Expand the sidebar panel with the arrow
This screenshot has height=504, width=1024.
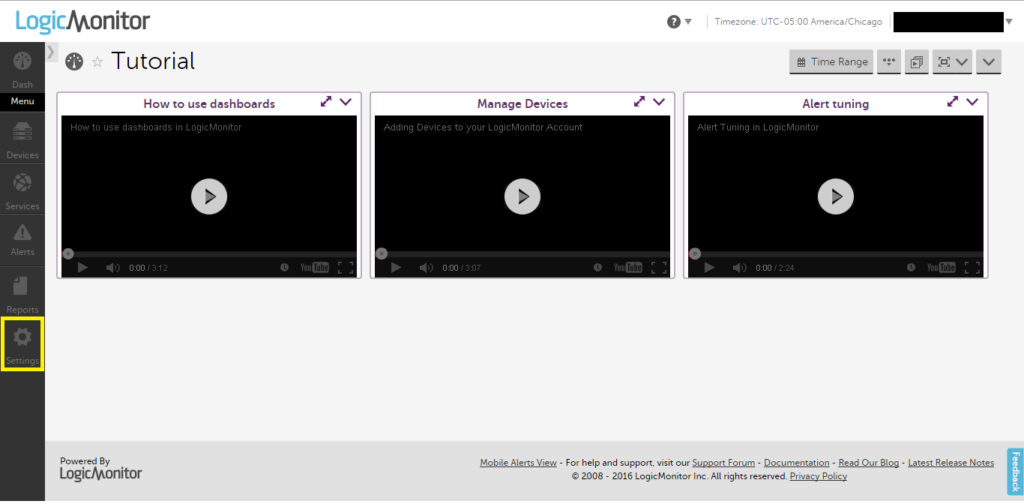pyautogui.click(x=51, y=51)
